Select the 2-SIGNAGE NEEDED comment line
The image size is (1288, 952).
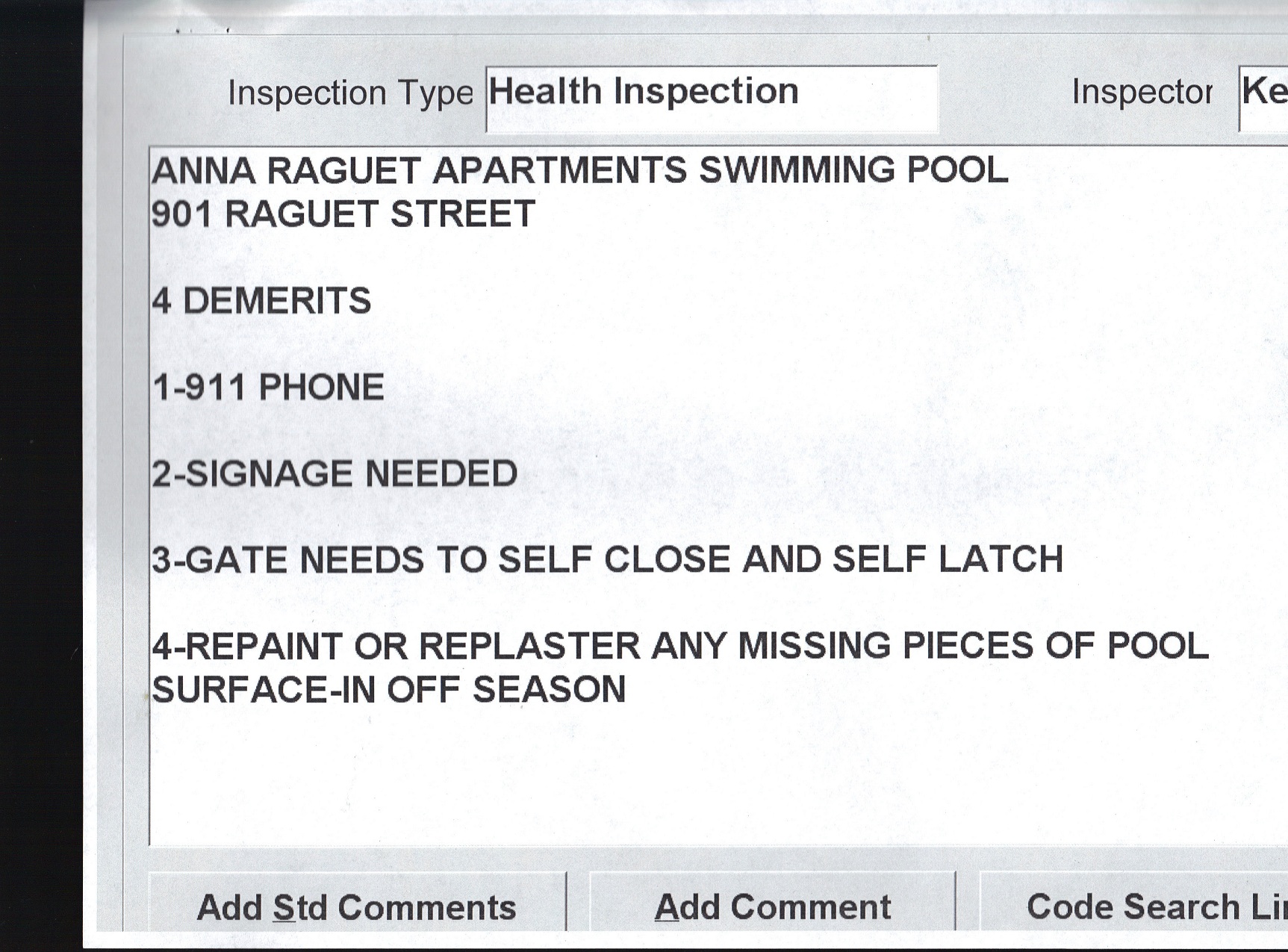[335, 474]
